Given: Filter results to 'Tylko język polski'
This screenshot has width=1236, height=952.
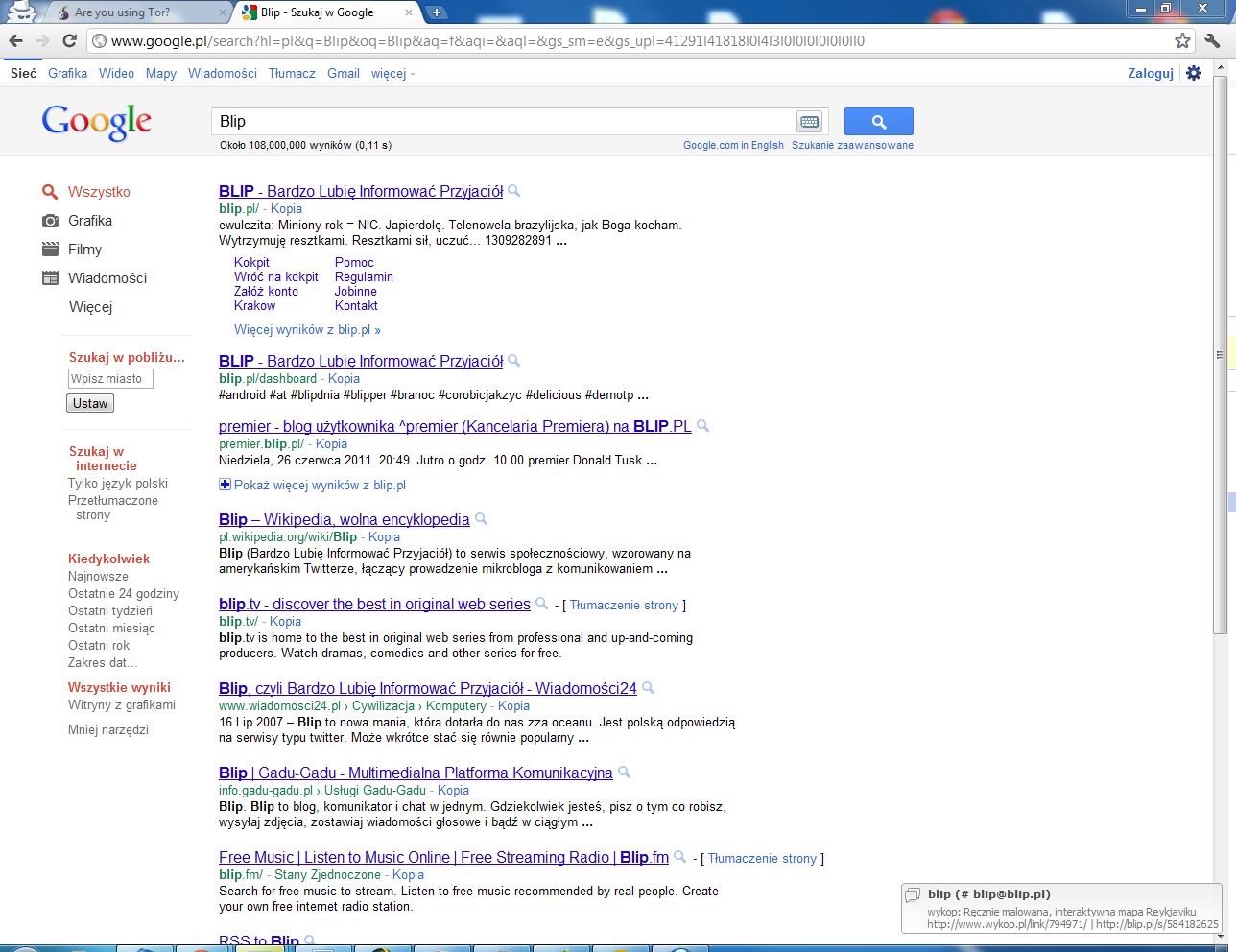Looking at the screenshot, I should point(118,483).
